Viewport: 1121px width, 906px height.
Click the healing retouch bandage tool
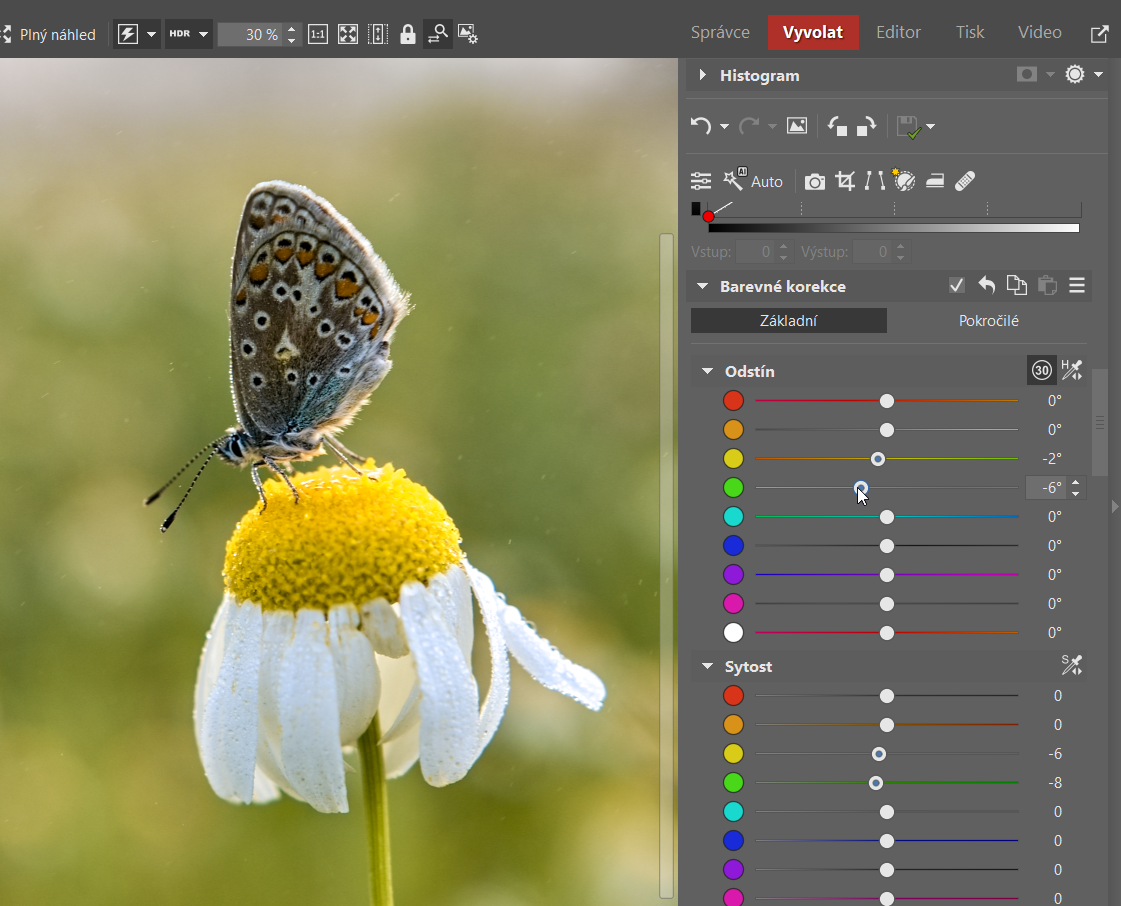tap(965, 181)
